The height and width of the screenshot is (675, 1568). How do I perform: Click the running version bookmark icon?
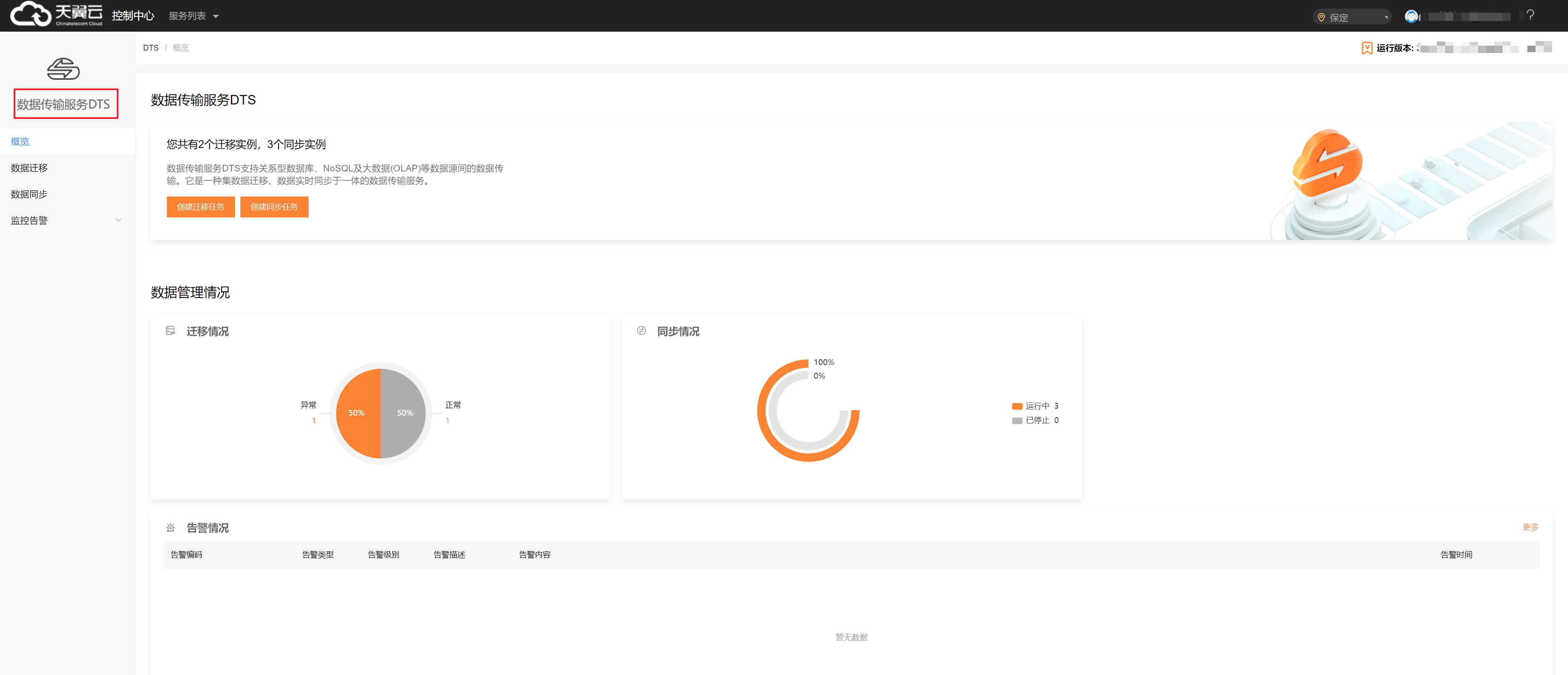tap(1367, 48)
